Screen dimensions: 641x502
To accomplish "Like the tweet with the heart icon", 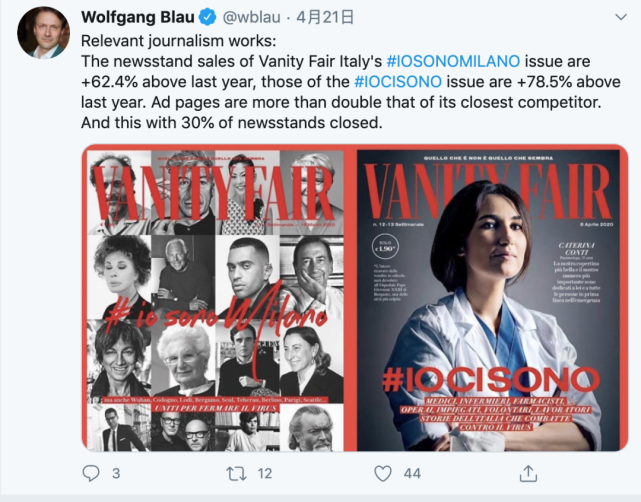I will pos(383,473).
